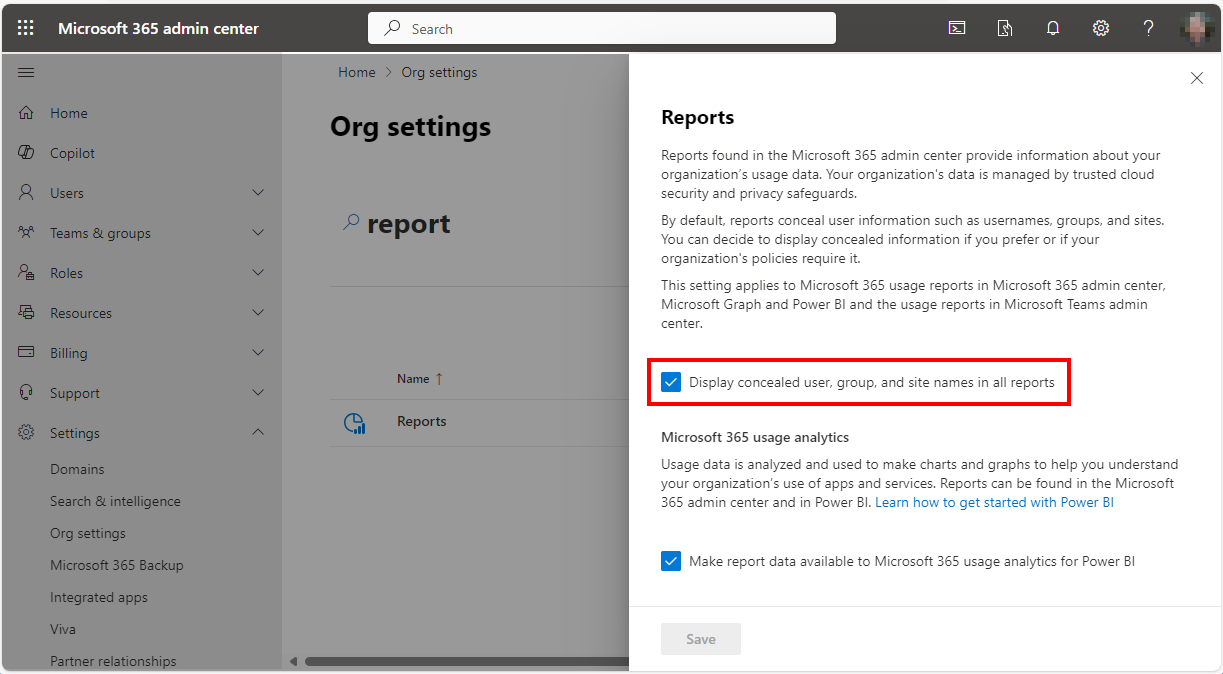Open Cloud Shell from the top bar

click(x=957, y=28)
